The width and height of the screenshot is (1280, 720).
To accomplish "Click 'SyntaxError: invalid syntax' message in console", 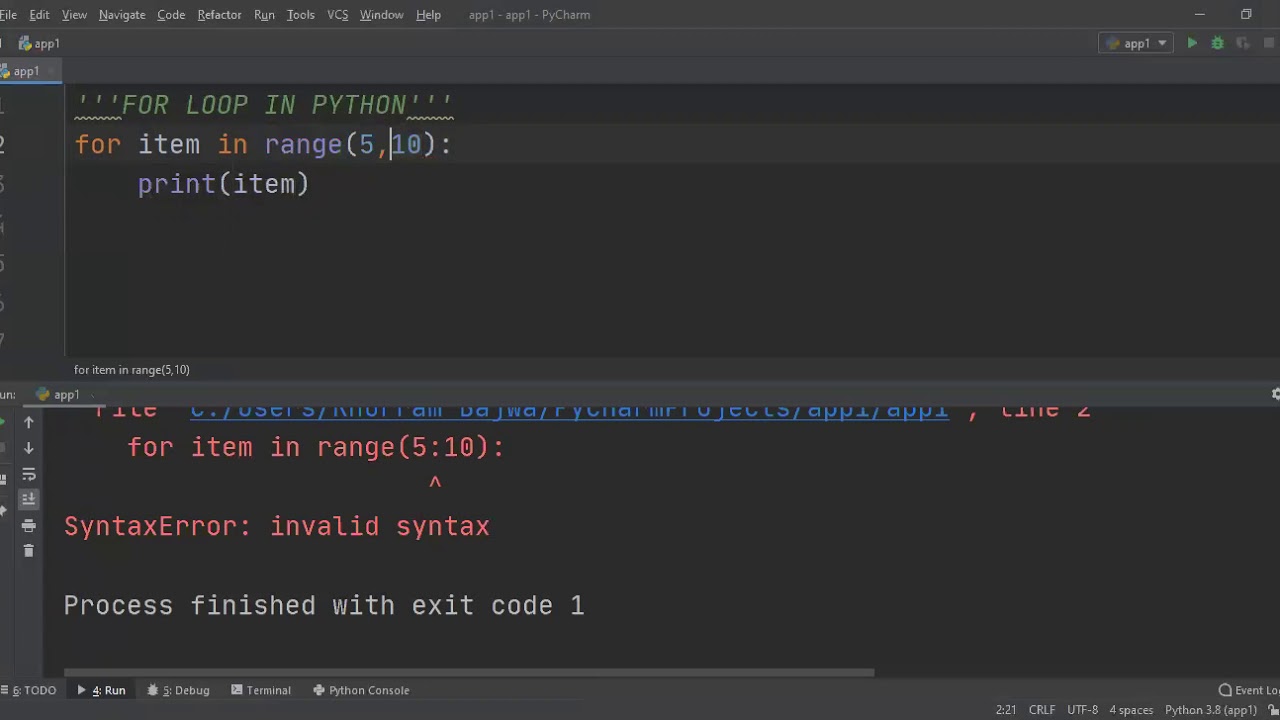I will point(277,526).
